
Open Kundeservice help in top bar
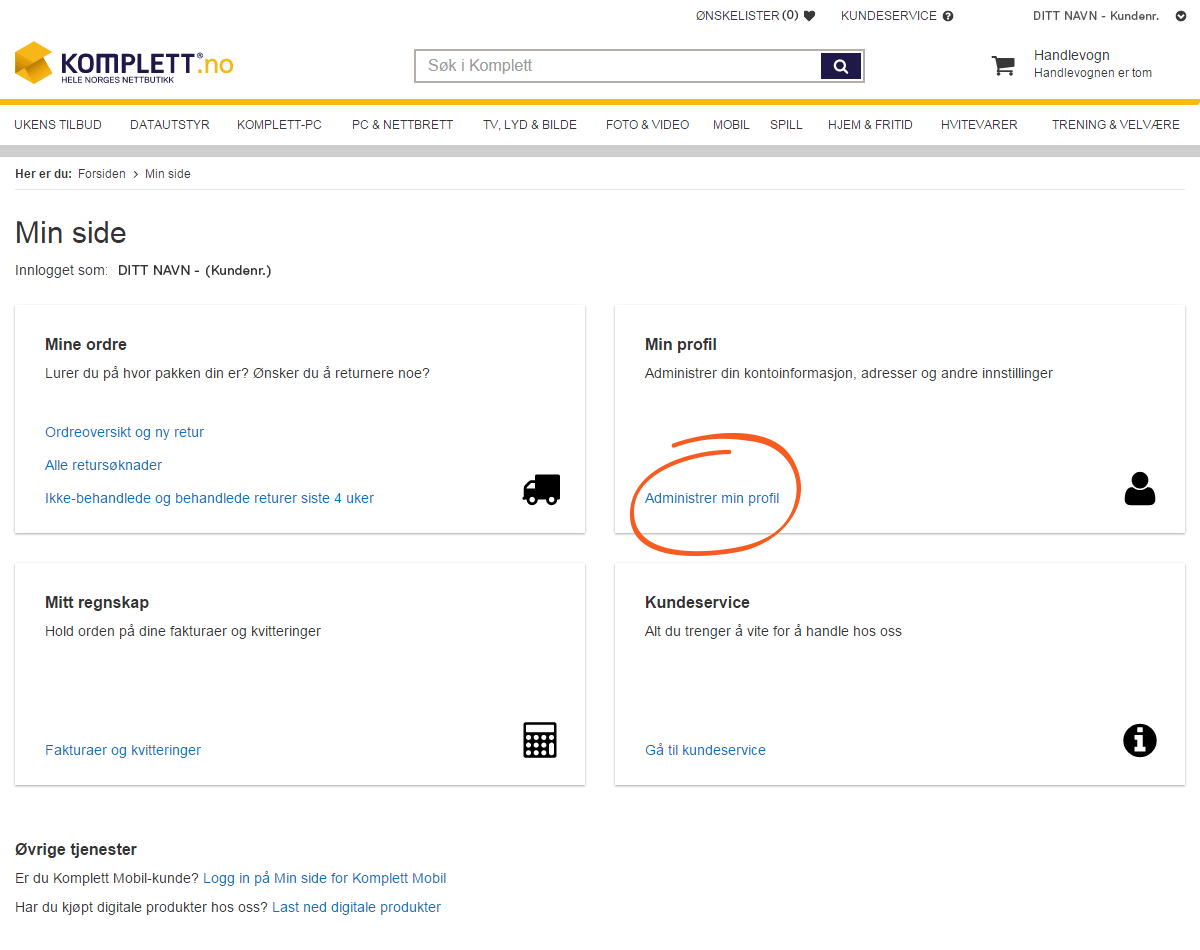point(896,16)
